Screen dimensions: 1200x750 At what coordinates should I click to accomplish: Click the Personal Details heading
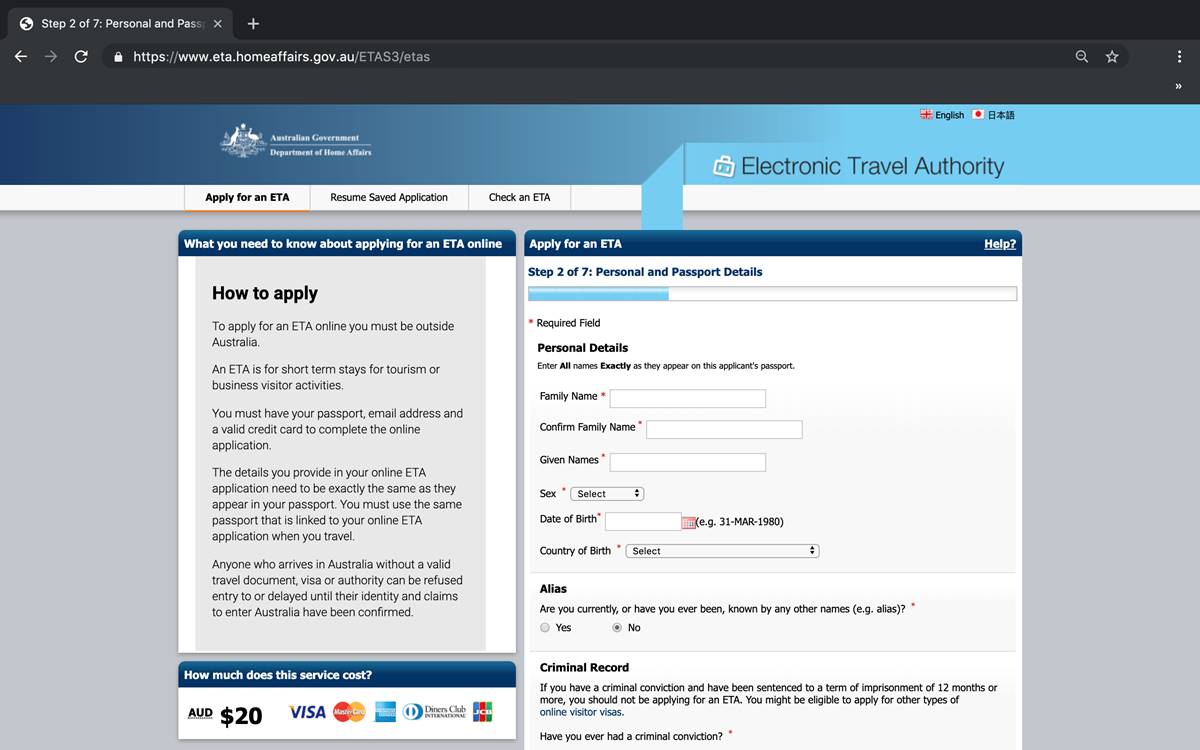(x=583, y=348)
